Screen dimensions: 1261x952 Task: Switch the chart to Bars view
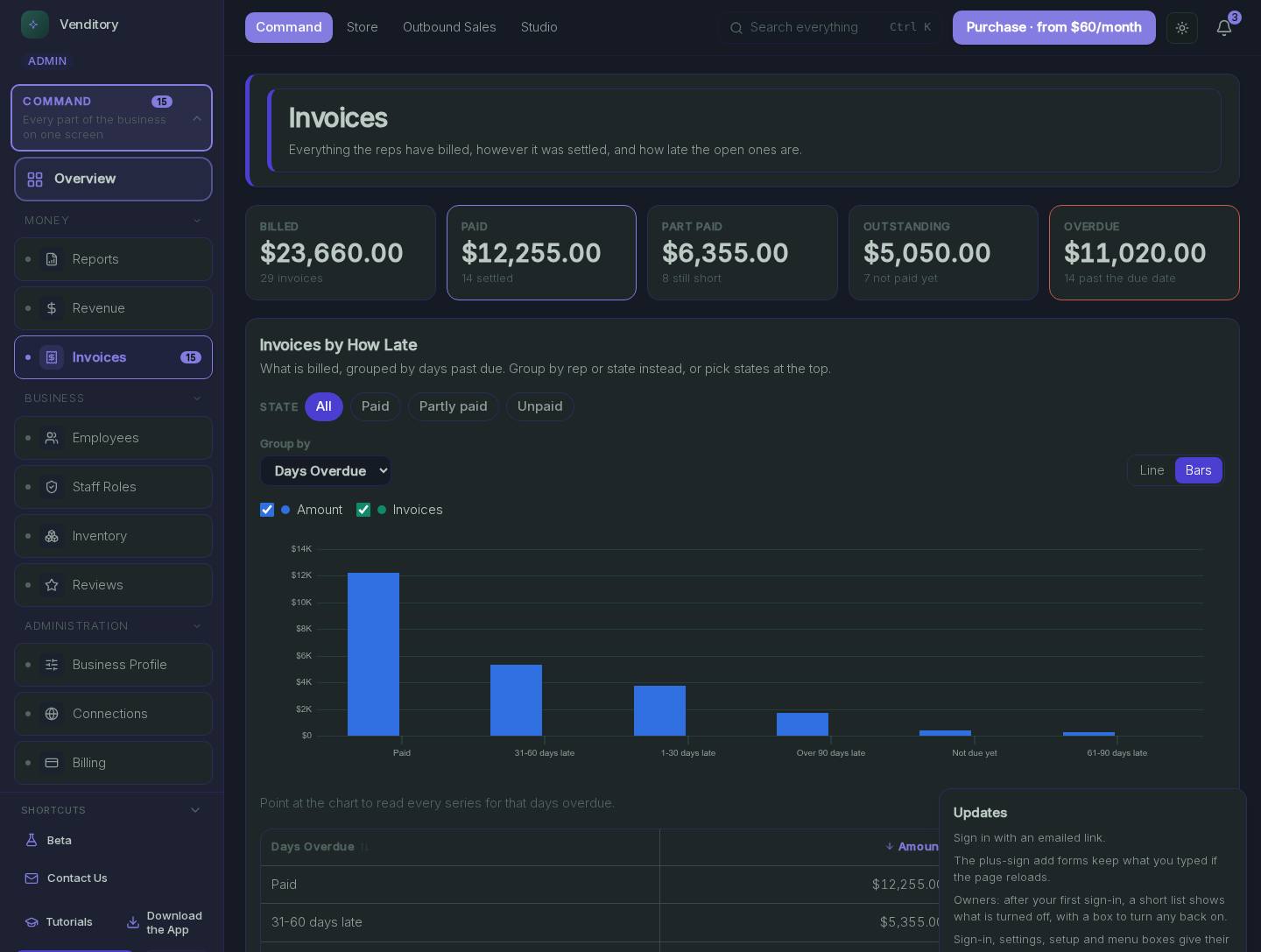(x=1199, y=470)
